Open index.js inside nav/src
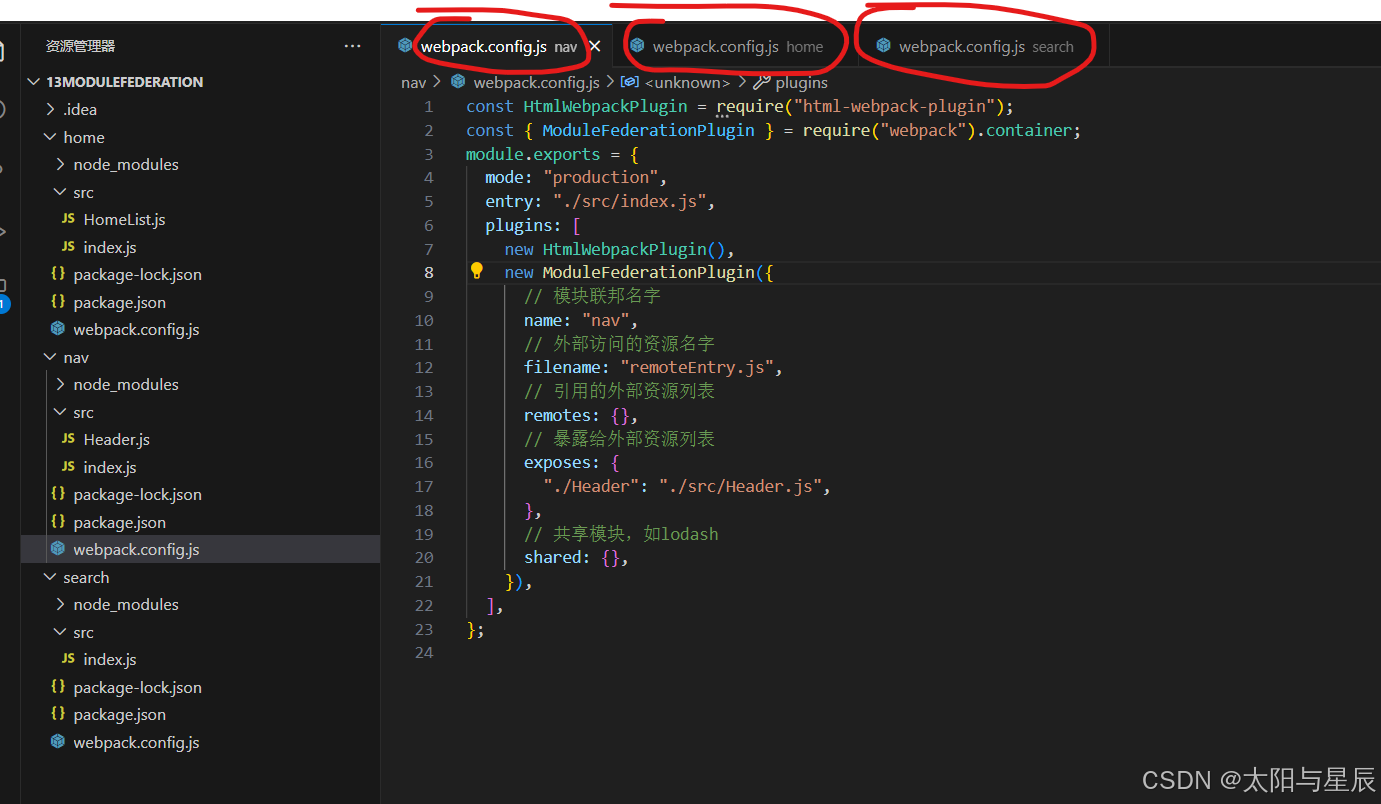This screenshot has width=1381, height=804. click(x=110, y=467)
